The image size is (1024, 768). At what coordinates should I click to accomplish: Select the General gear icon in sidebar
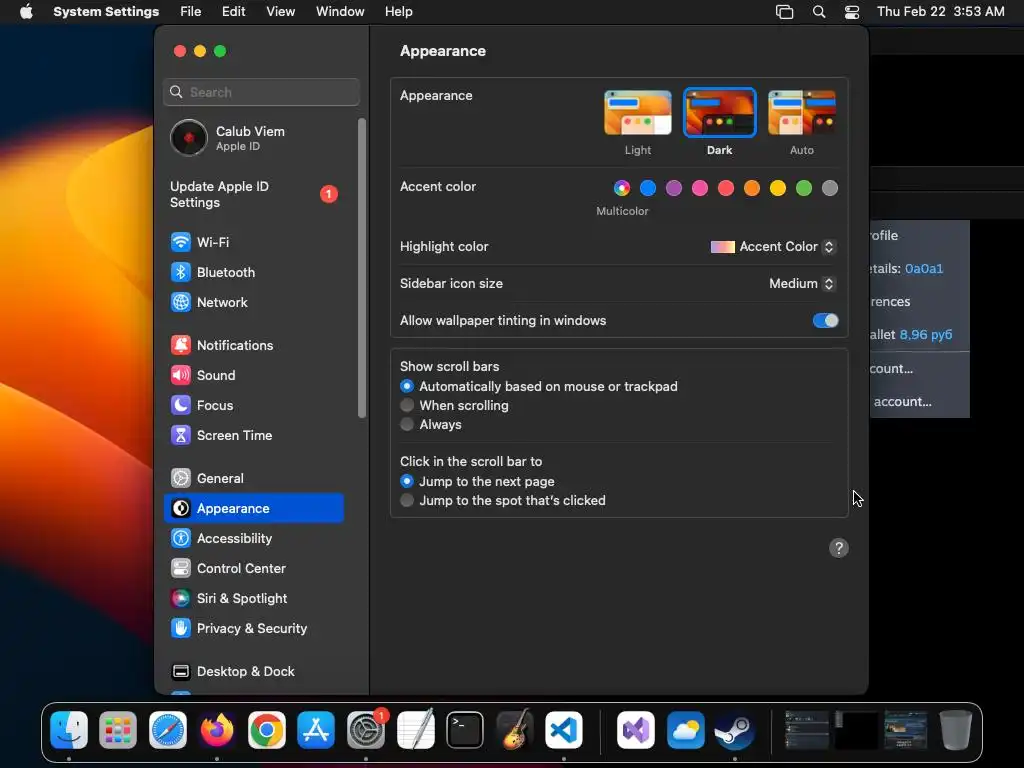coord(181,479)
